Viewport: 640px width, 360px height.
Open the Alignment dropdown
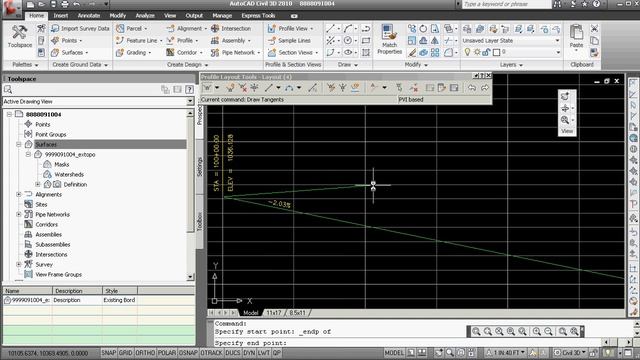pos(186,29)
